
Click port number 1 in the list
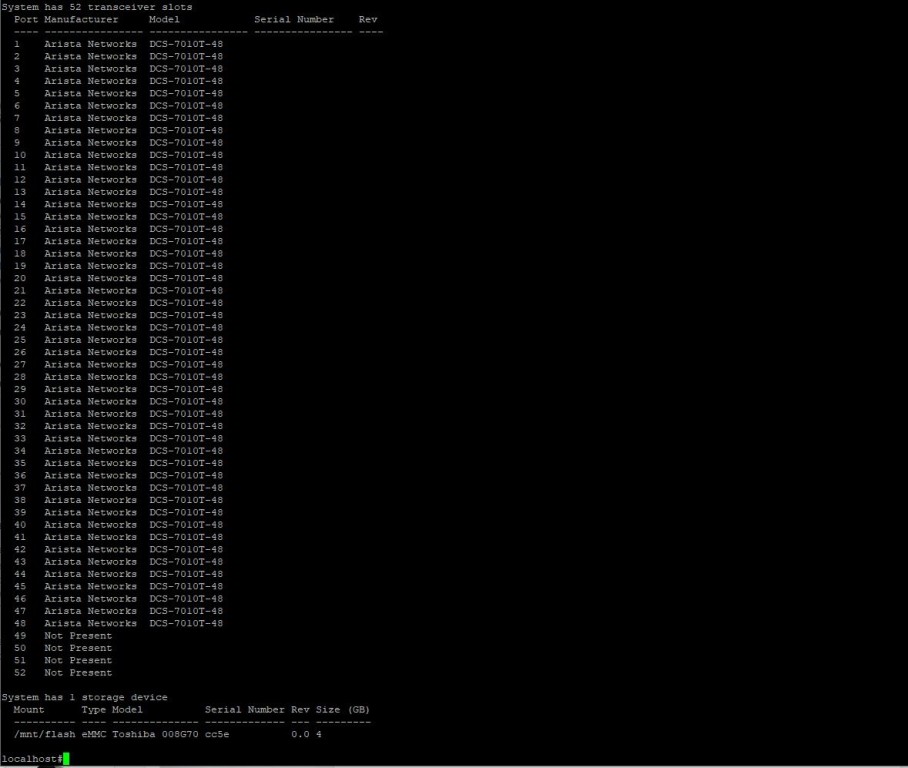coord(17,44)
